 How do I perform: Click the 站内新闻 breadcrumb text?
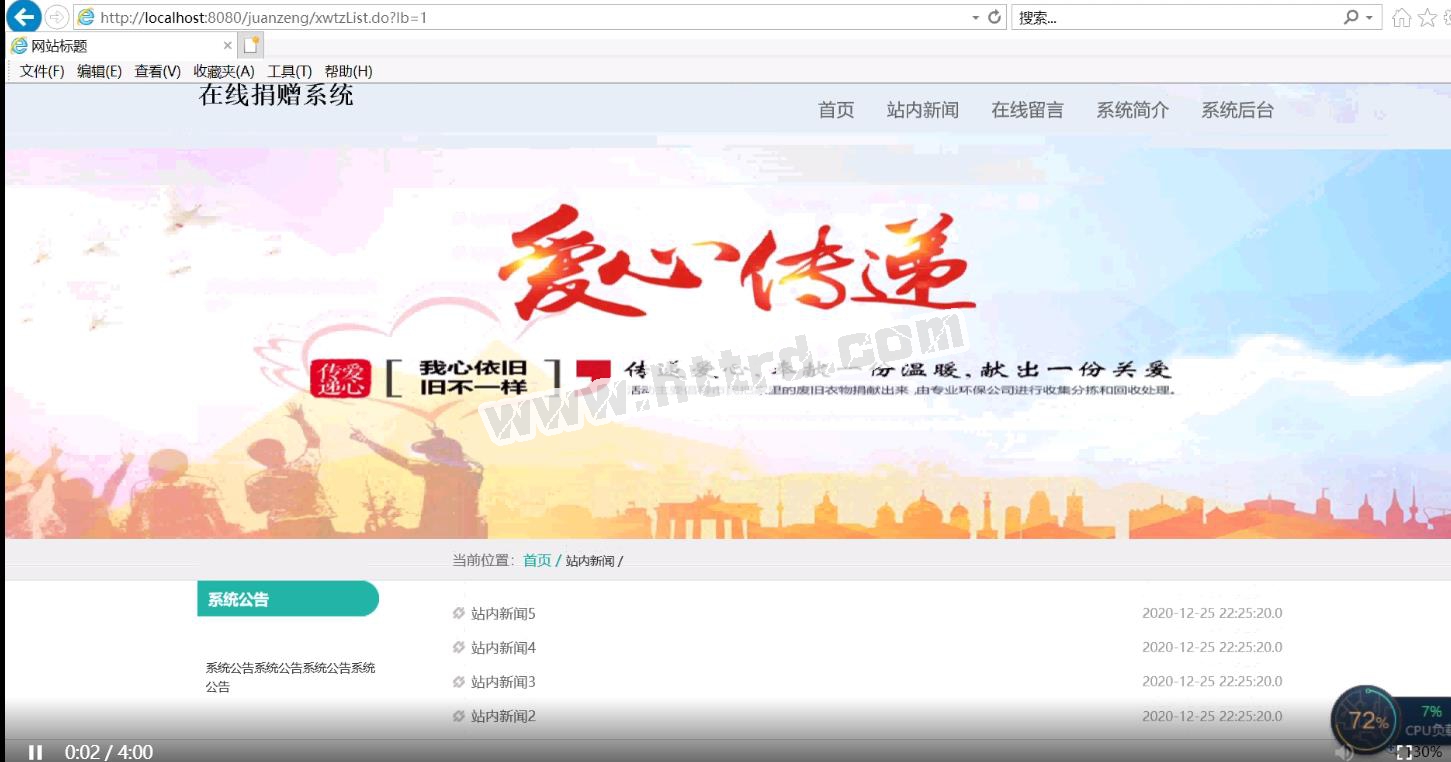590,561
